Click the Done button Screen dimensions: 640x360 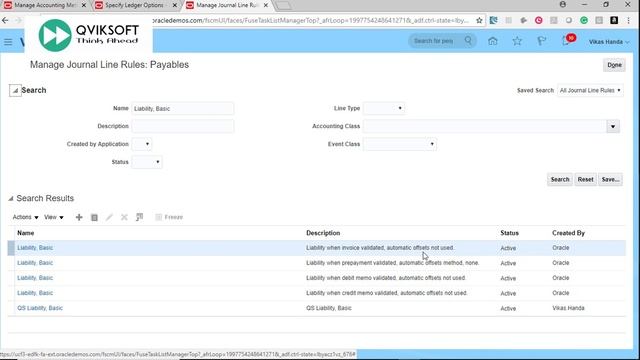[x=614, y=65]
